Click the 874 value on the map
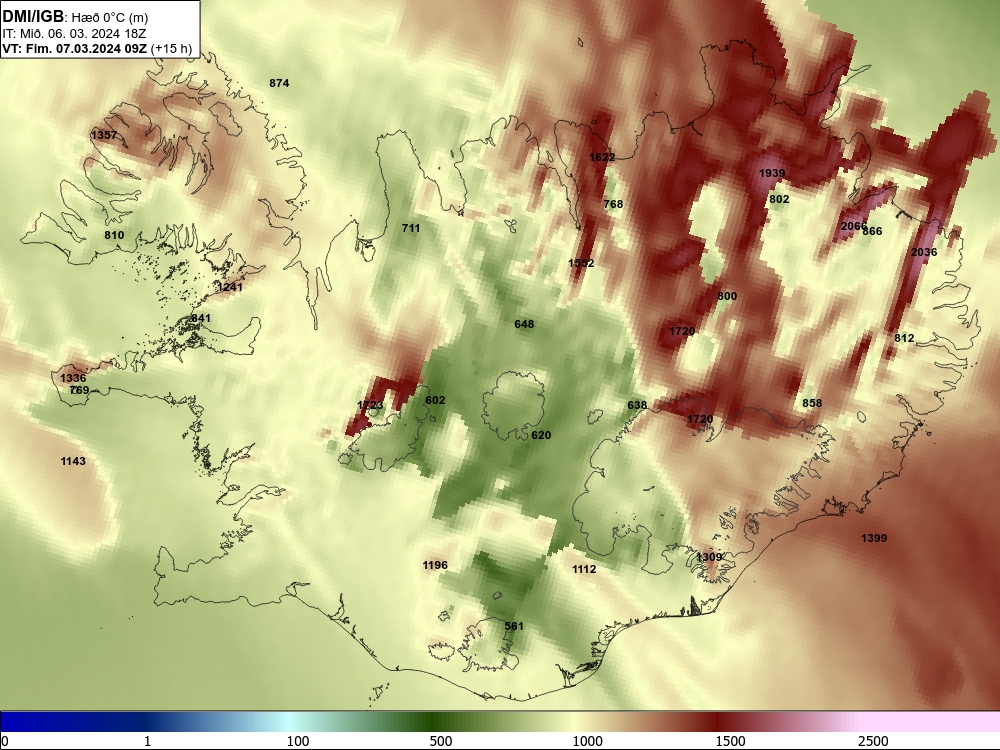This screenshot has height=750, width=1000. pyautogui.click(x=279, y=83)
